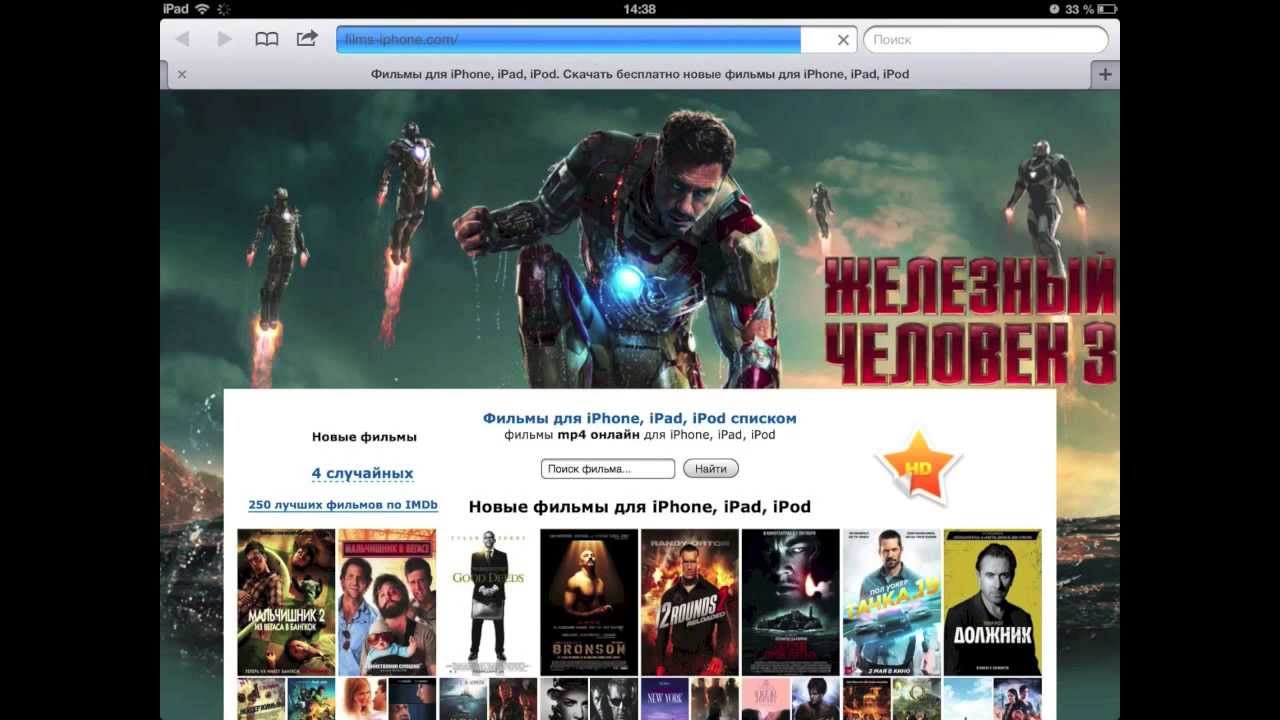Image resolution: width=1280 pixels, height=720 pixels.
Task: Click the Поиск фильма input box
Action: point(608,469)
